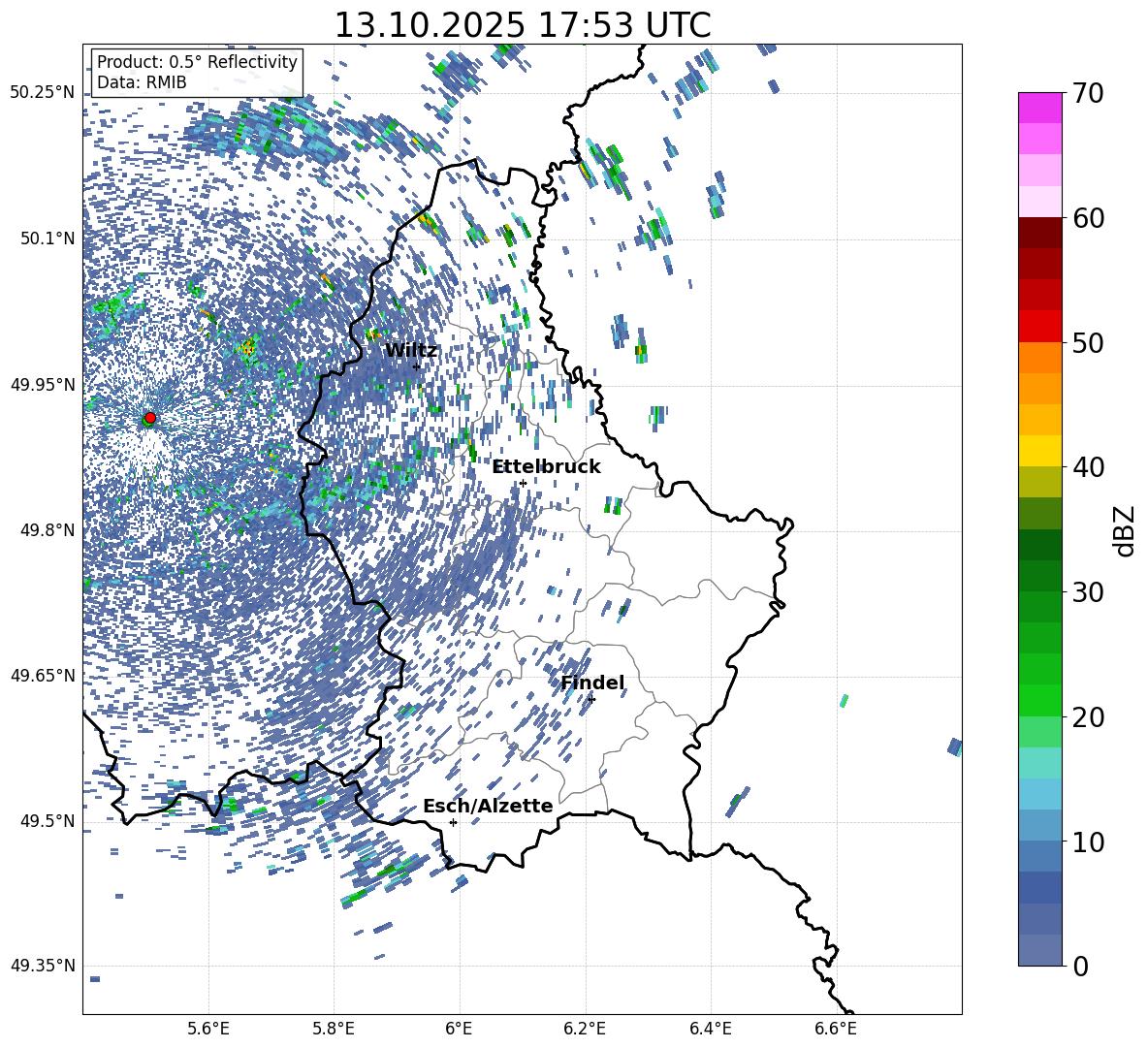Click the magenta swatch atop the colorbar
Viewport: 1148px width, 1048px height.
pos(1039,108)
